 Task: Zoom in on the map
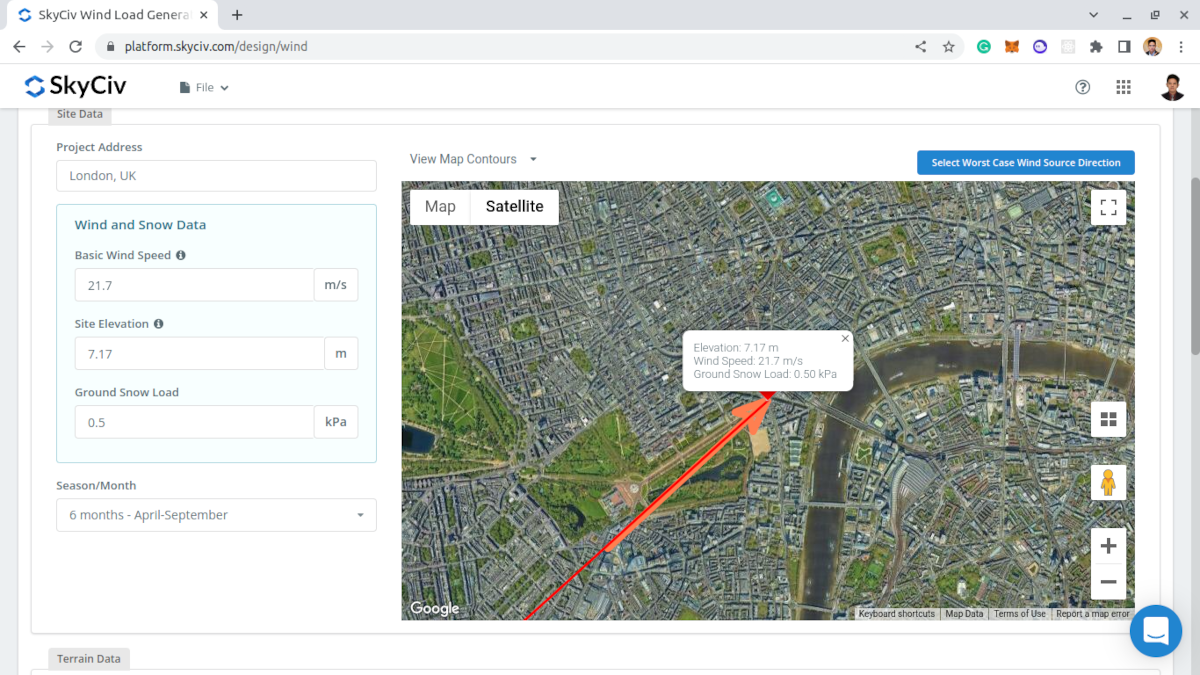[x=1108, y=546]
